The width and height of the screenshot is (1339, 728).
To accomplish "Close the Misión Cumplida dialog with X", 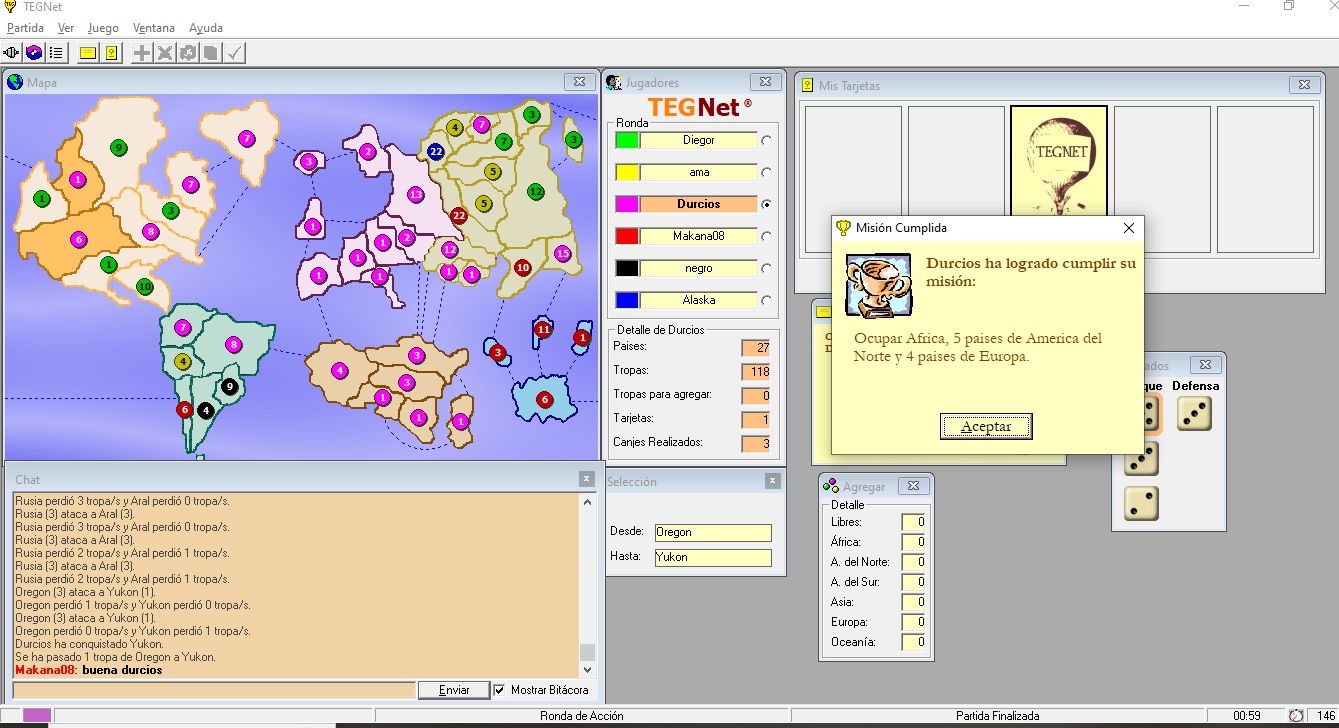I will 1128,228.
